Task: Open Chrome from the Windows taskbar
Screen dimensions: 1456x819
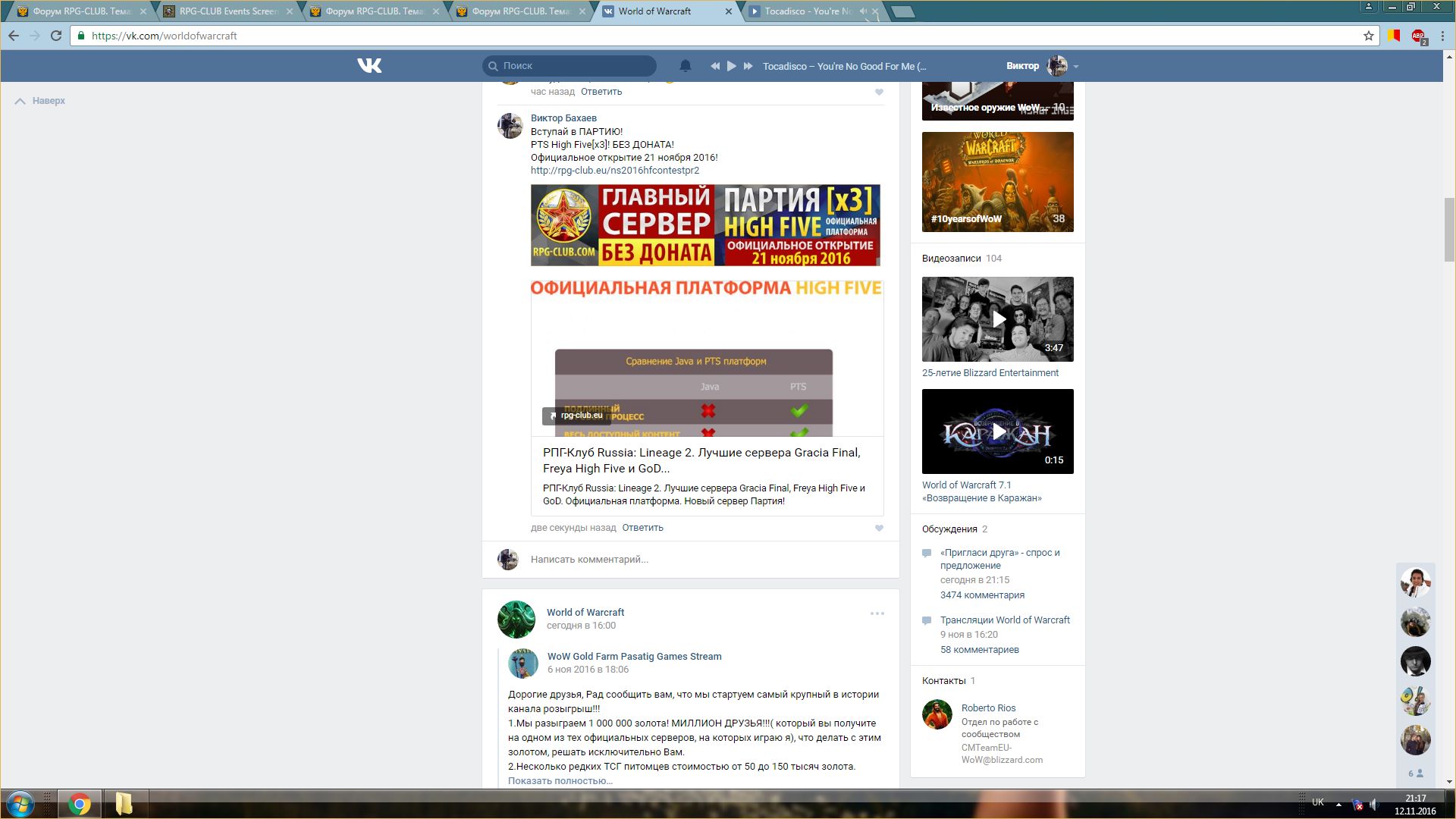Action: pyautogui.click(x=79, y=803)
